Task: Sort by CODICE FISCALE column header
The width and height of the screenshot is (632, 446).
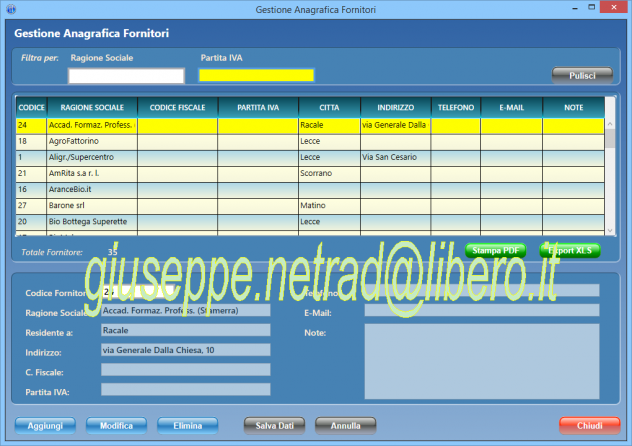Action: click(177, 108)
